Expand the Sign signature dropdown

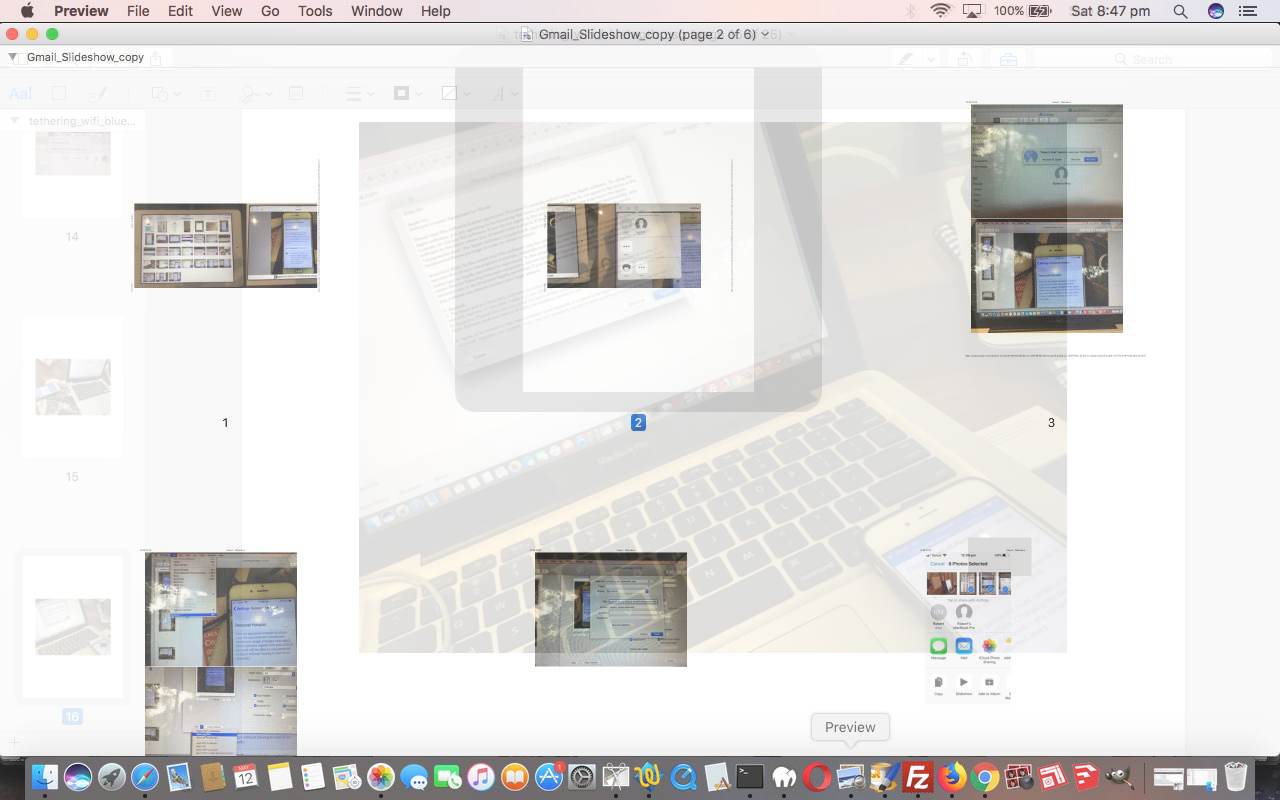tap(256, 93)
